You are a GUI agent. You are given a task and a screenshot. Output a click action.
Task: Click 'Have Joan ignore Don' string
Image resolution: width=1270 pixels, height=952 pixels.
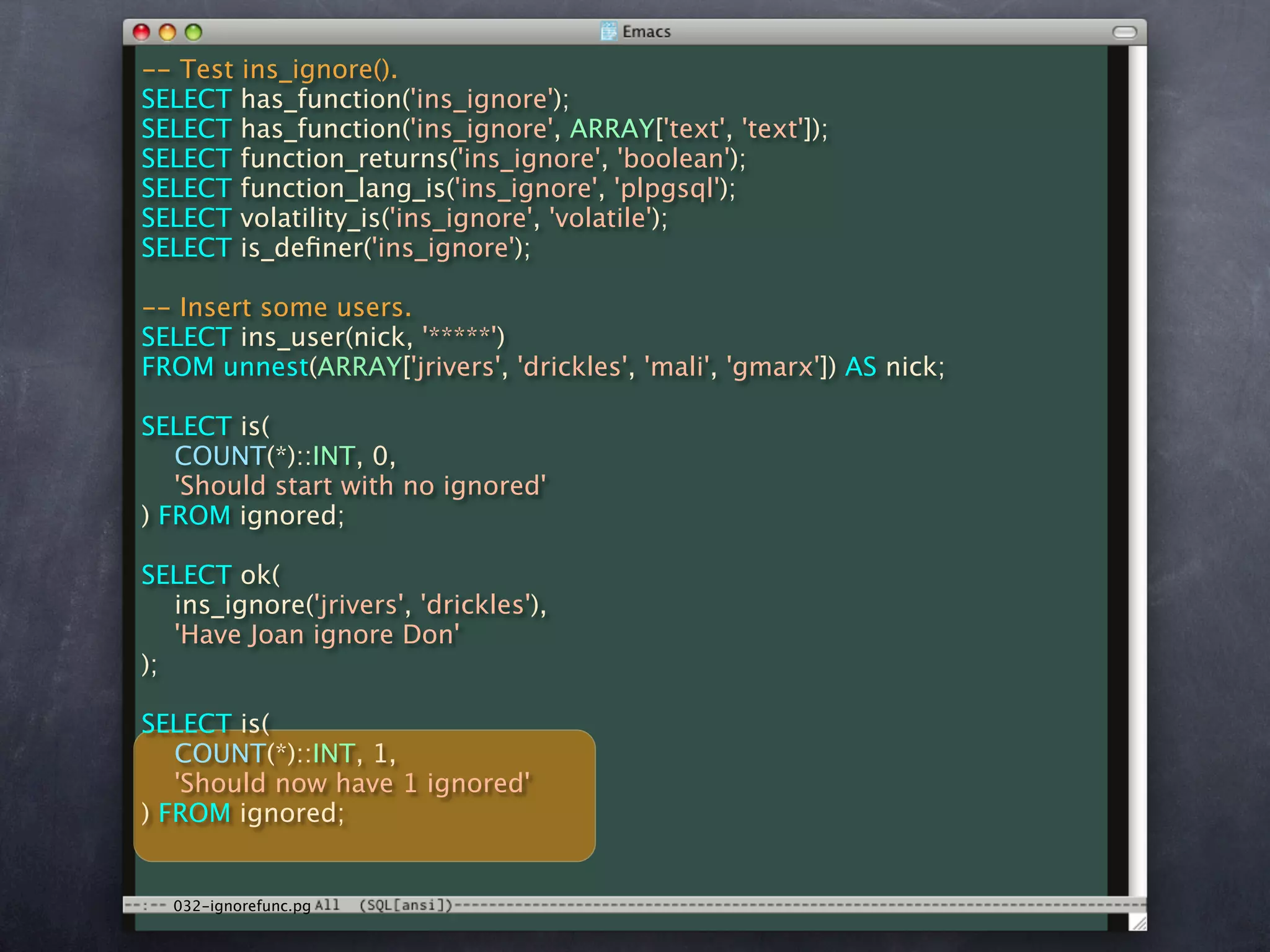(317, 635)
